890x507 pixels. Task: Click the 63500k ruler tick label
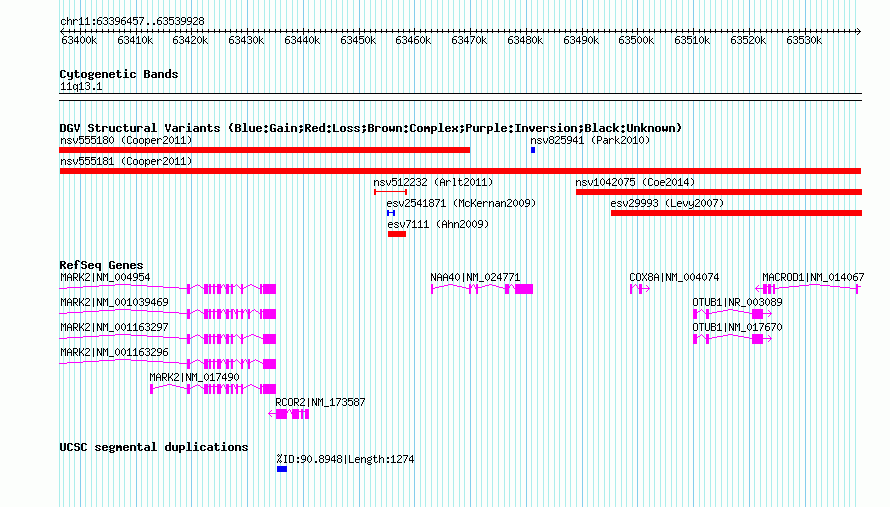pos(636,40)
